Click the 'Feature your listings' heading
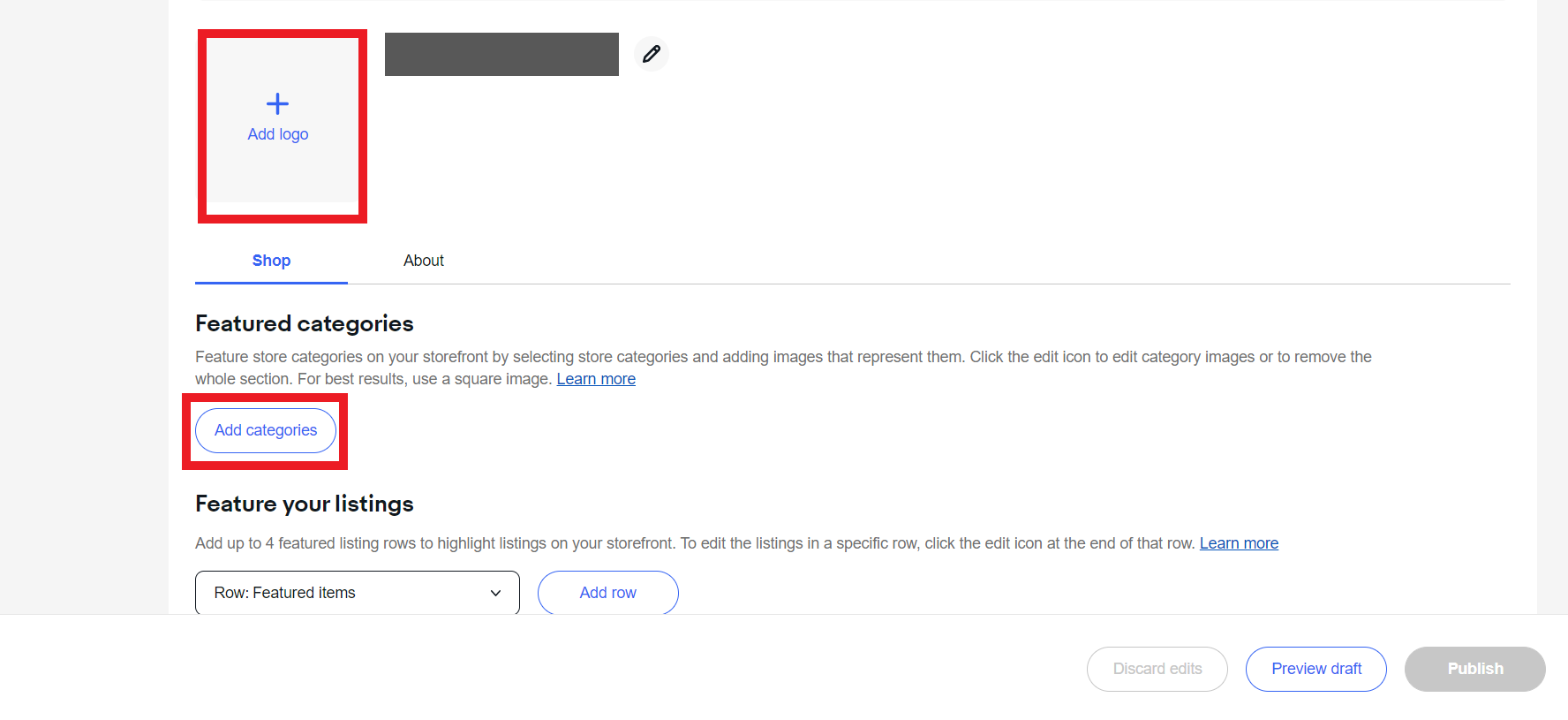 coord(305,504)
